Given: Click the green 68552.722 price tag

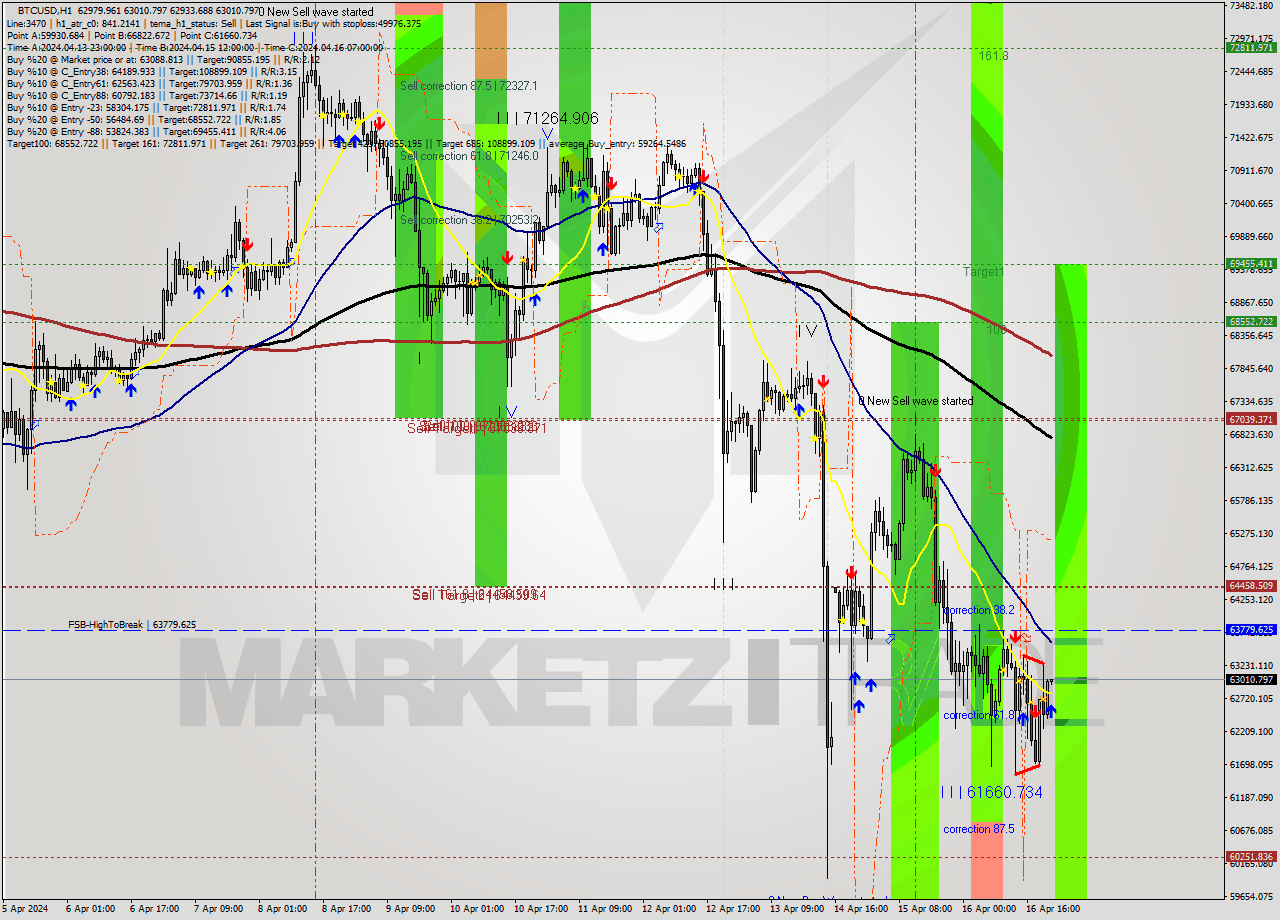Looking at the screenshot, I should point(1251,321).
